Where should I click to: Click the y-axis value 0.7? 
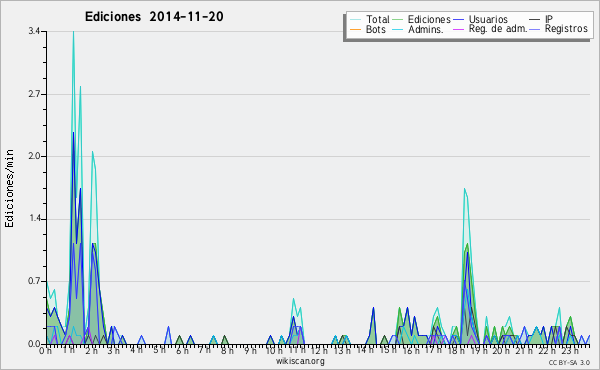tap(34, 281)
